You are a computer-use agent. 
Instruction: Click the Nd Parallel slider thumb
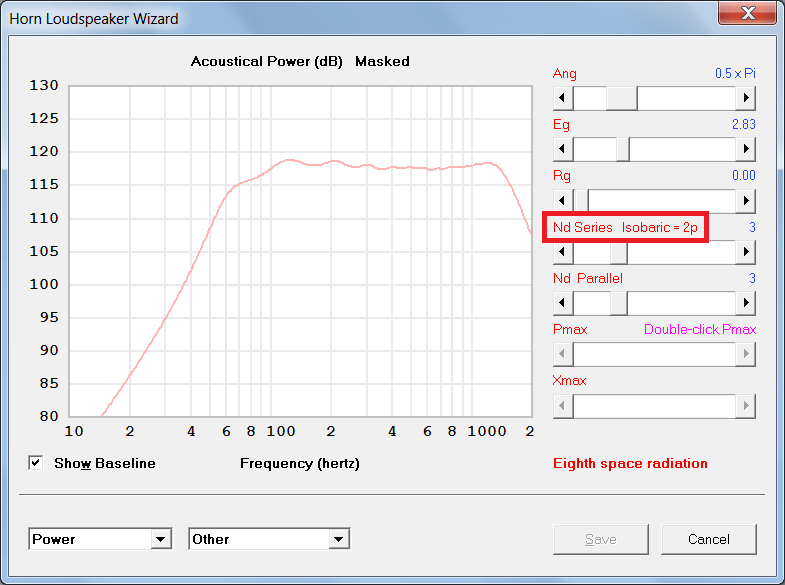point(619,303)
